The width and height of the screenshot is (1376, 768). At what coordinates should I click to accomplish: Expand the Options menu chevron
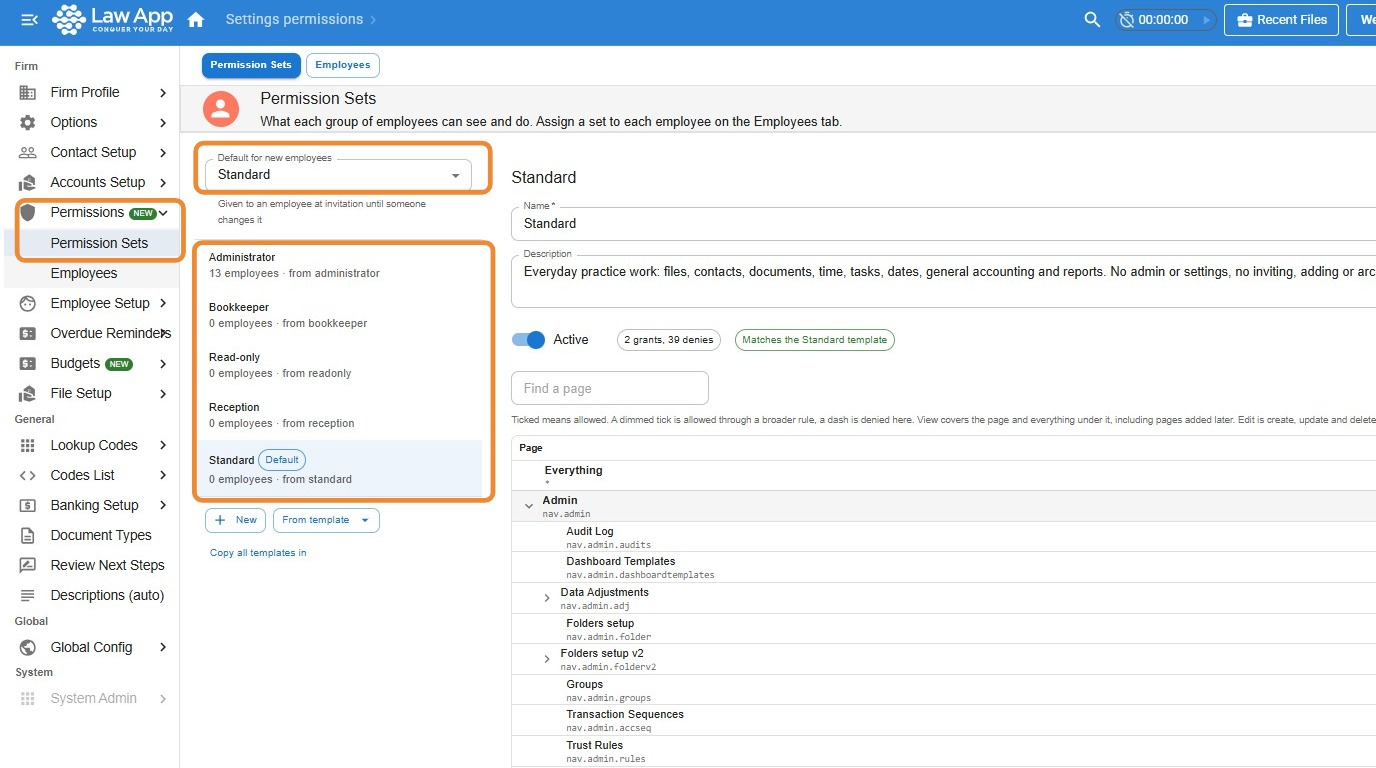point(163,123)
